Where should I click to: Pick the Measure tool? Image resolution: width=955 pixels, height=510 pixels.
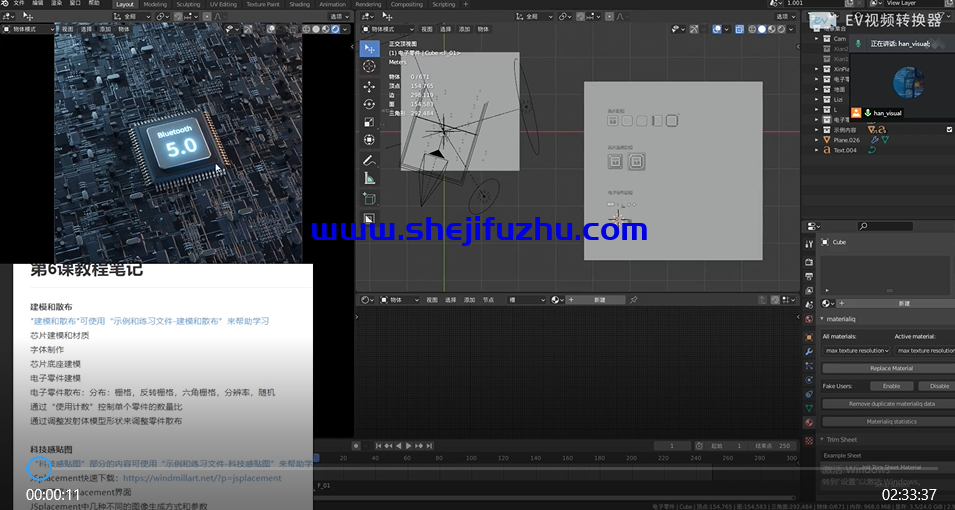coord(369,179)
